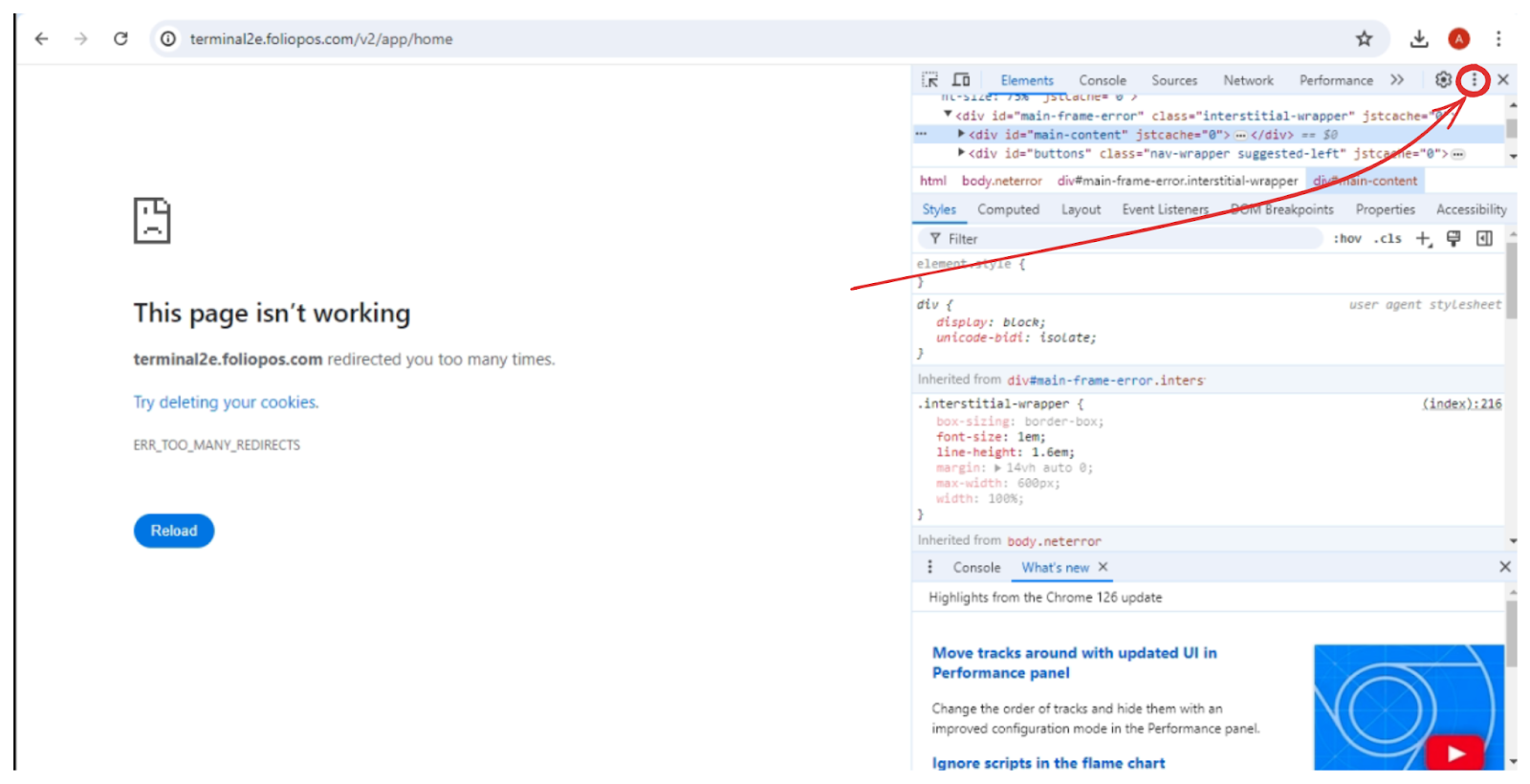Open the Layout pane tab
The height and width of the screenshot is (784, 1530).
[1081, 209]
